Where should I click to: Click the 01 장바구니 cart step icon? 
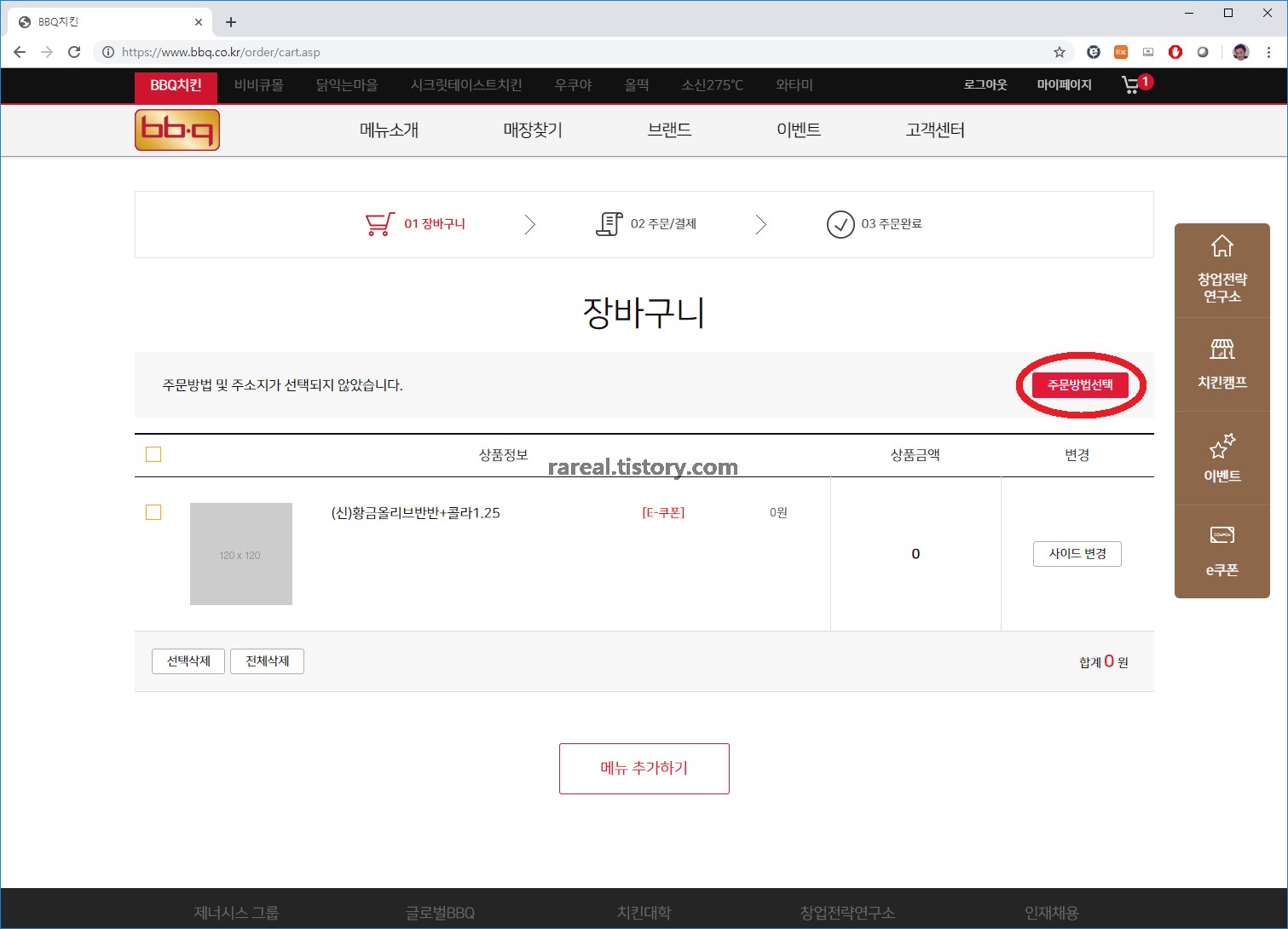tap(380, 224)
